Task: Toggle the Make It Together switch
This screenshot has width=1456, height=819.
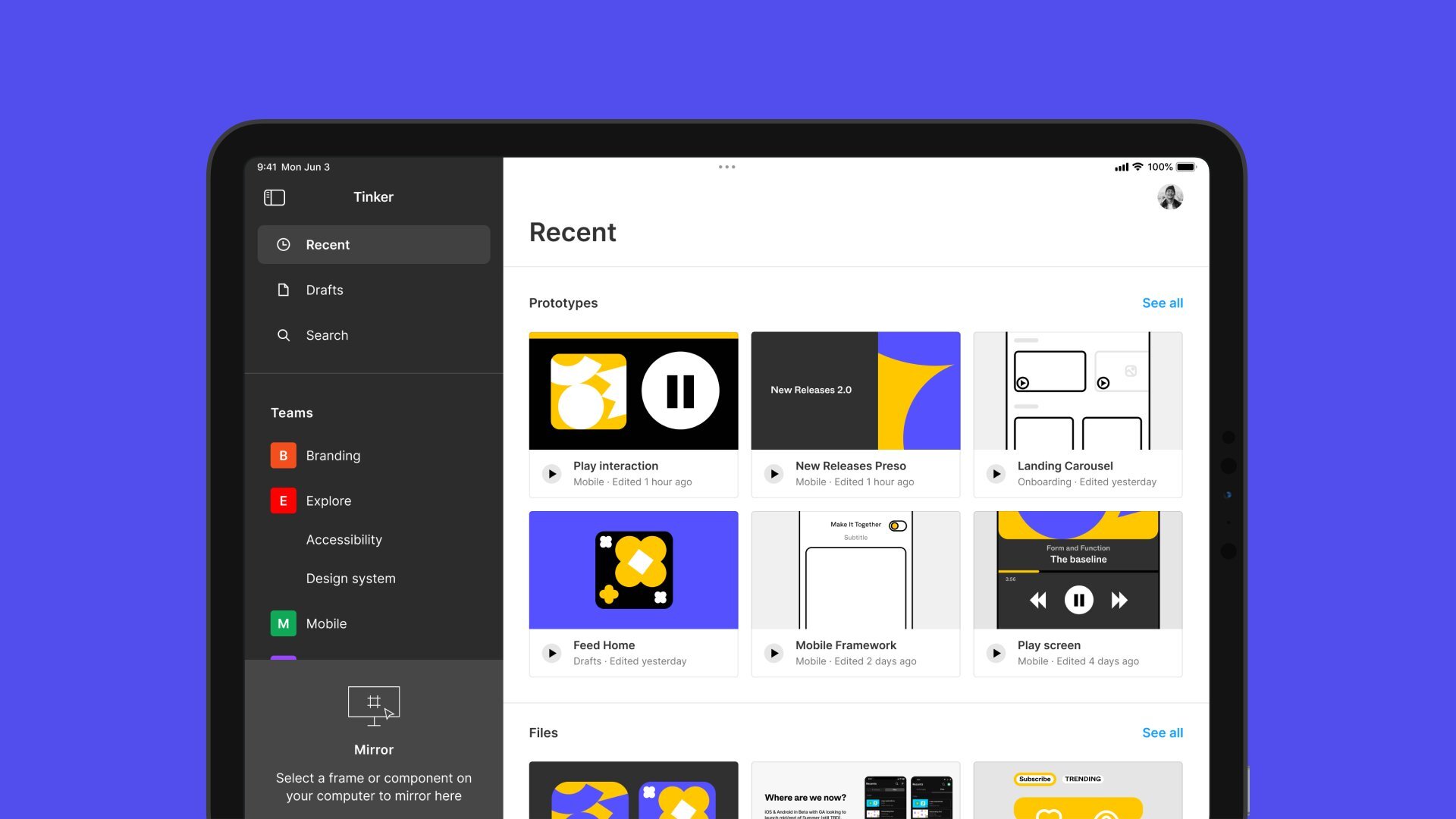Action: [x=898, y=526]
